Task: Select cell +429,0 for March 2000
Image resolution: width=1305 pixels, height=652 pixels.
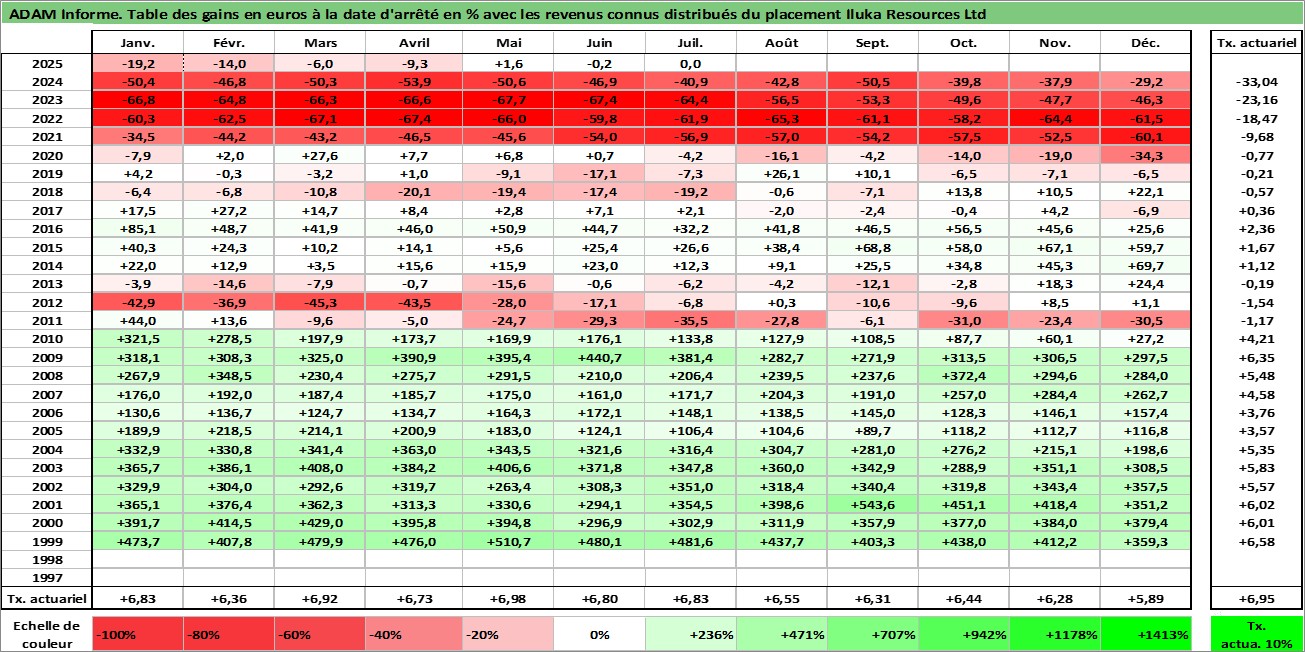Action: [x=320, y=523]
